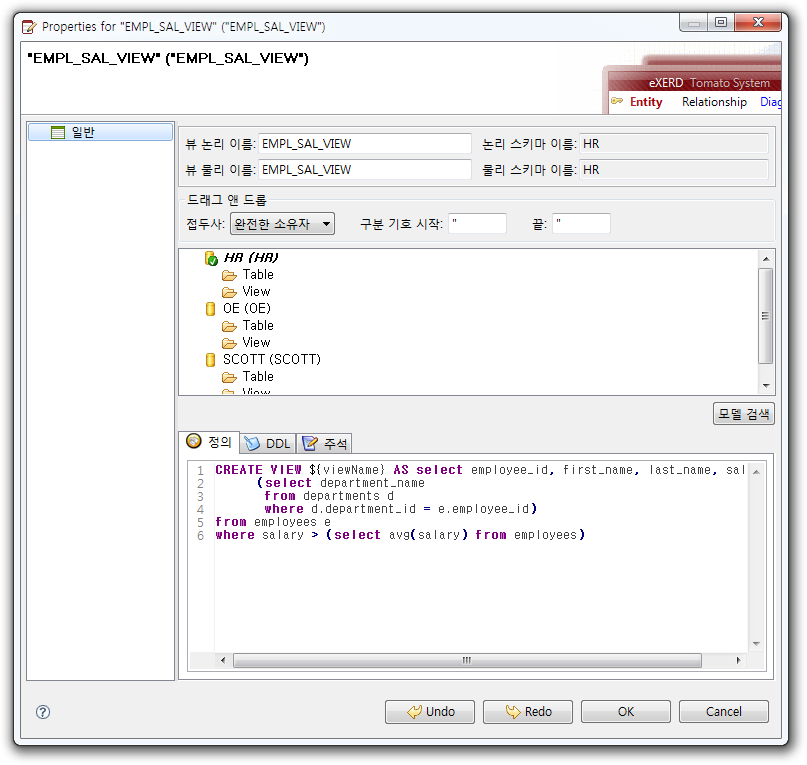The image size is (807, 765).
Task: Select the HR schema database icon
Action: (211, 258)
